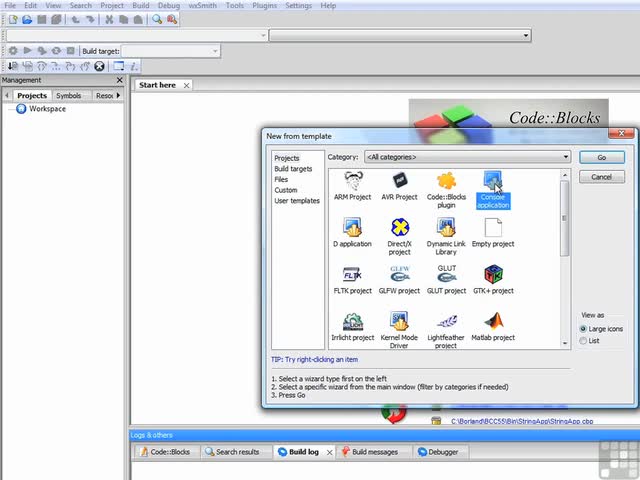Click the Cancel button

[x=602, y=177]
